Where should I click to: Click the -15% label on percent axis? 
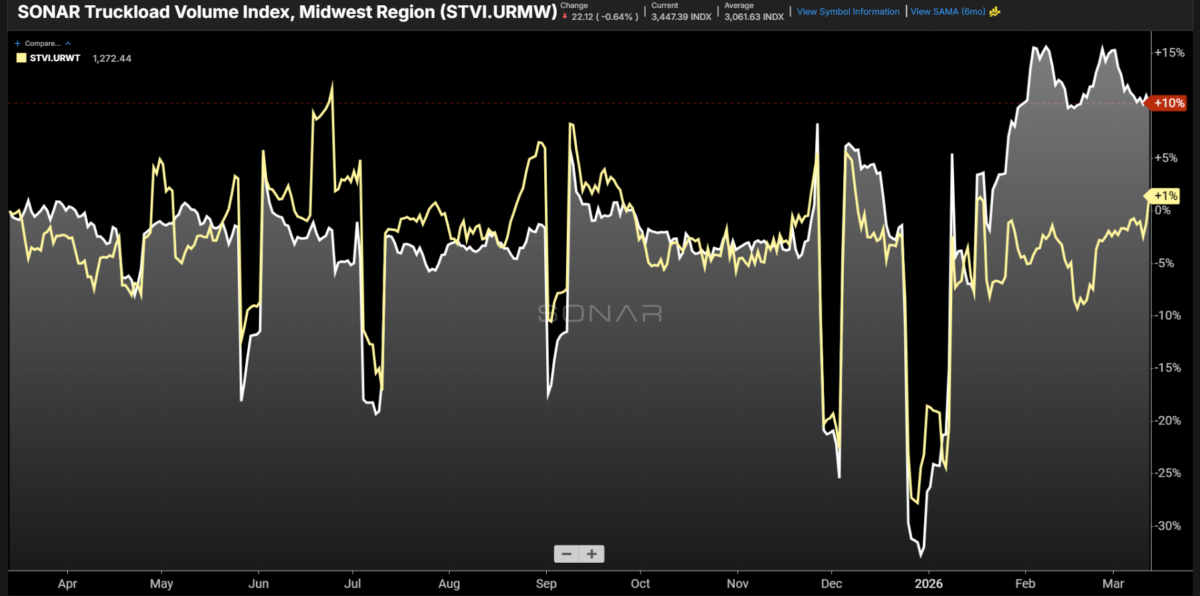pyautogui.click(x=1169, y=368)
